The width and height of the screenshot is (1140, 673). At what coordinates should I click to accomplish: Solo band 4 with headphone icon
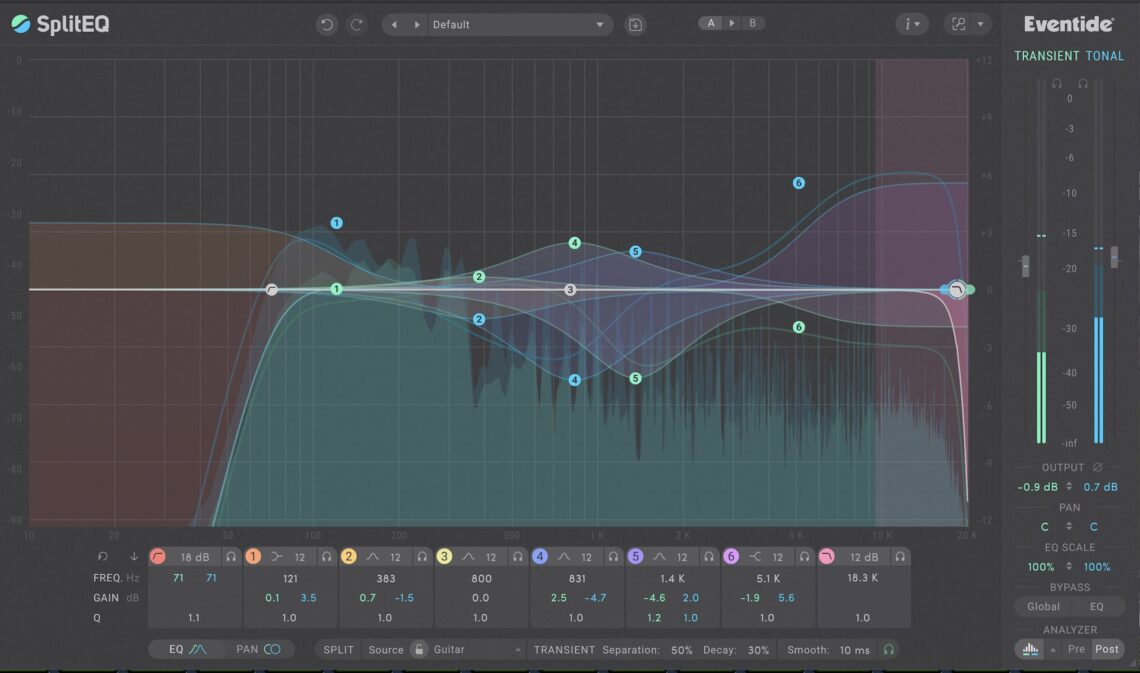tap(613, 557)
